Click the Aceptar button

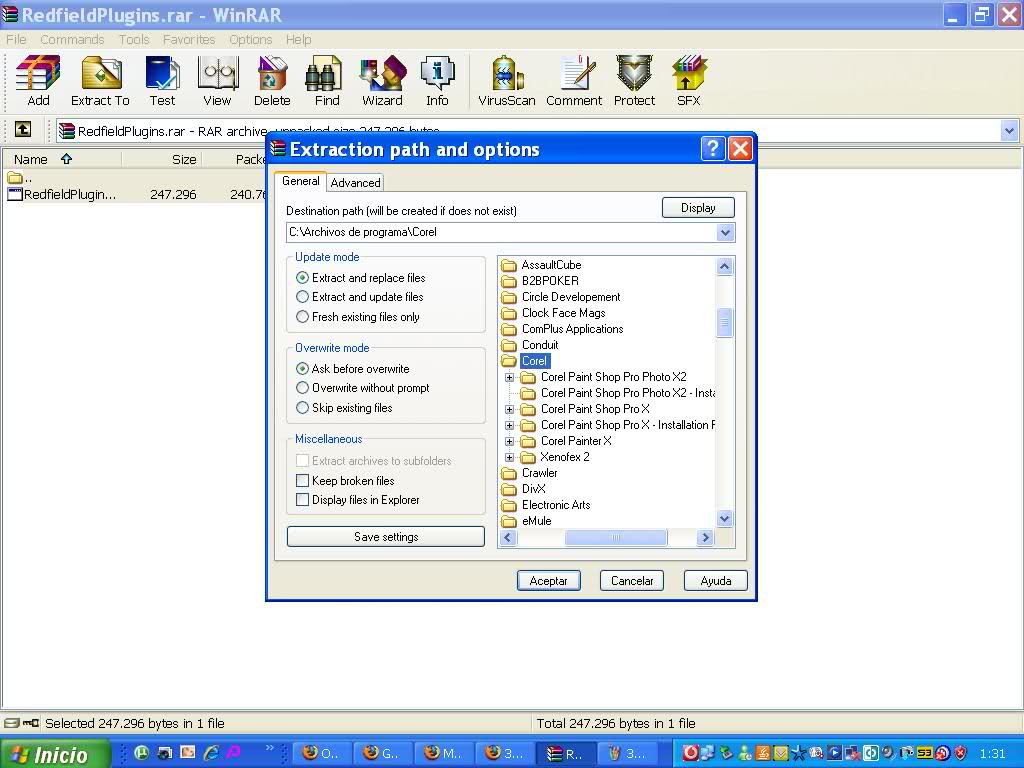tap(549, 581)
